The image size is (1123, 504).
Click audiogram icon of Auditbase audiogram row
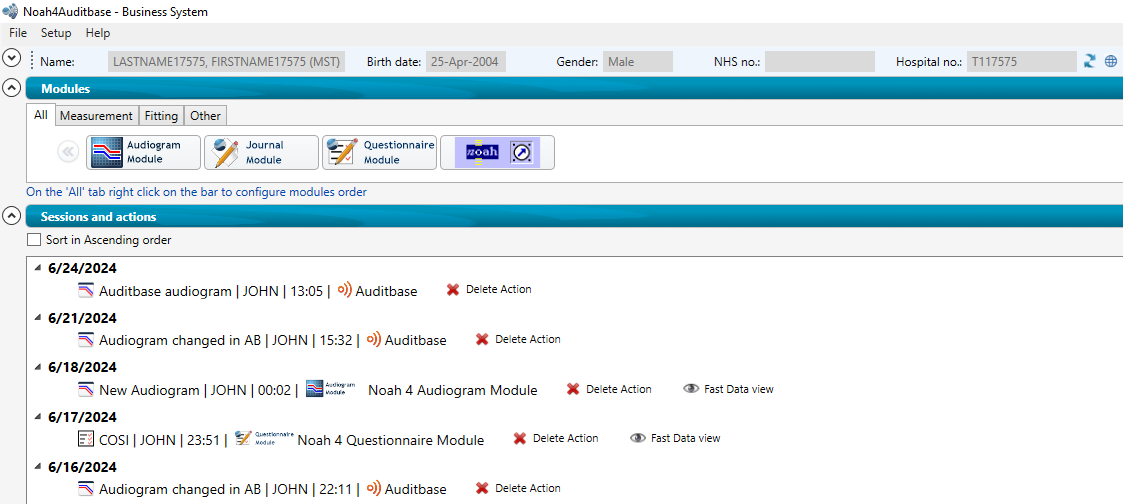(x=86, y=291)
